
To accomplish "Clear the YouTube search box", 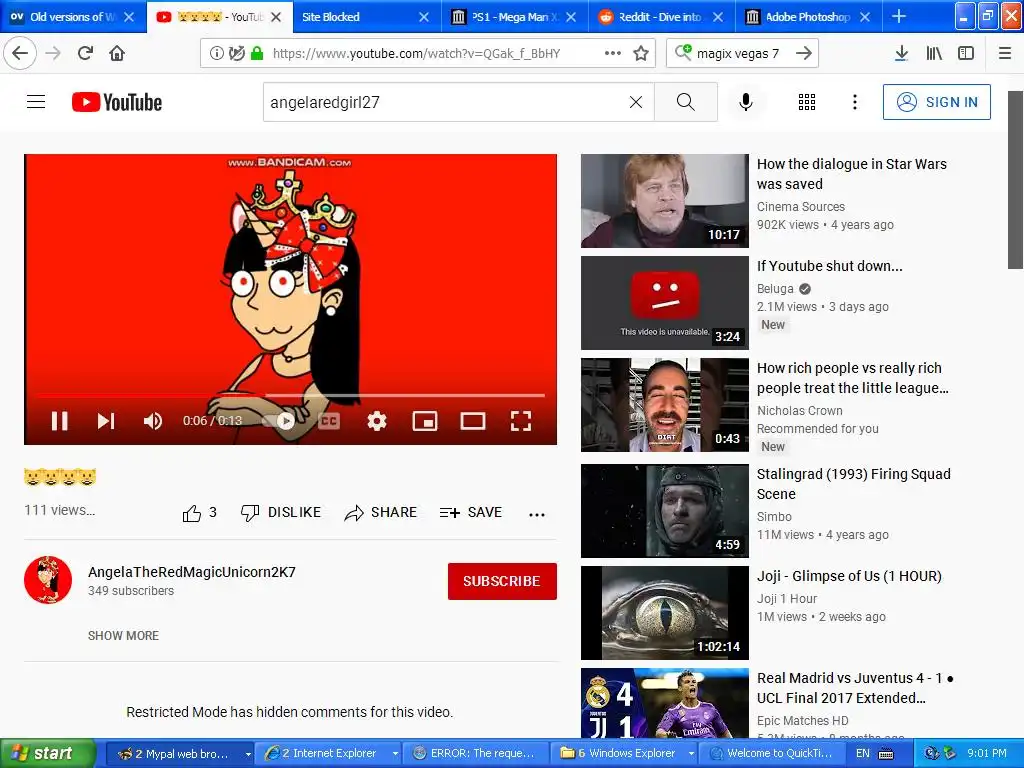I will [635, 102].
